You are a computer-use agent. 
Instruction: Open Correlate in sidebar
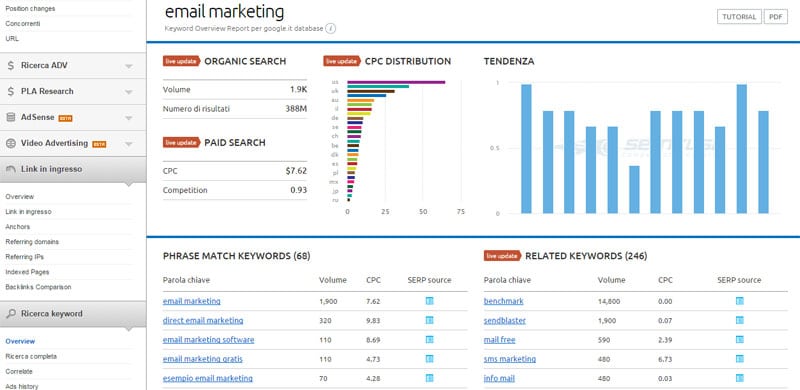(19, 372)
